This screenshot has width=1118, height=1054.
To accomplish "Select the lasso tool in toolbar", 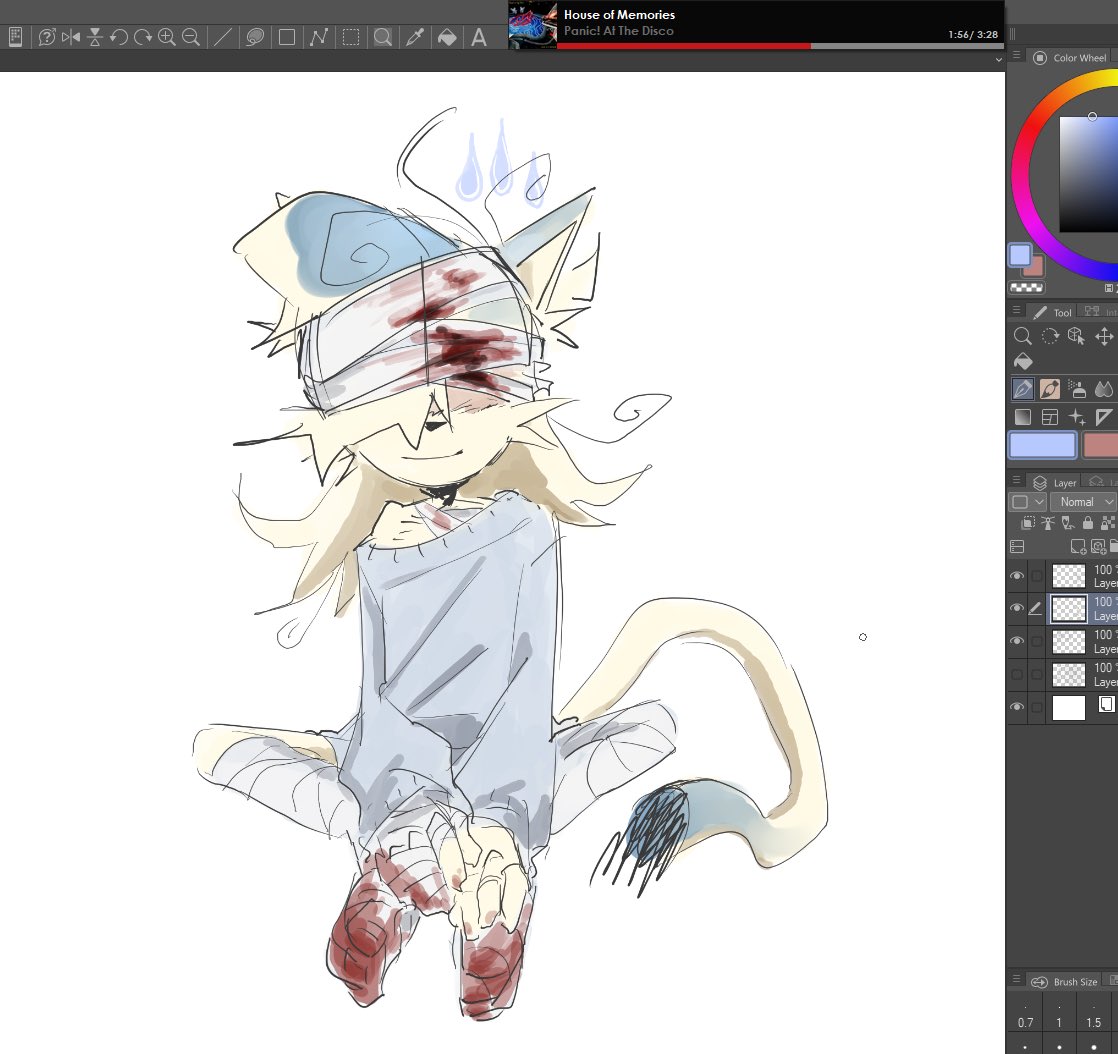I will point(255,37).
